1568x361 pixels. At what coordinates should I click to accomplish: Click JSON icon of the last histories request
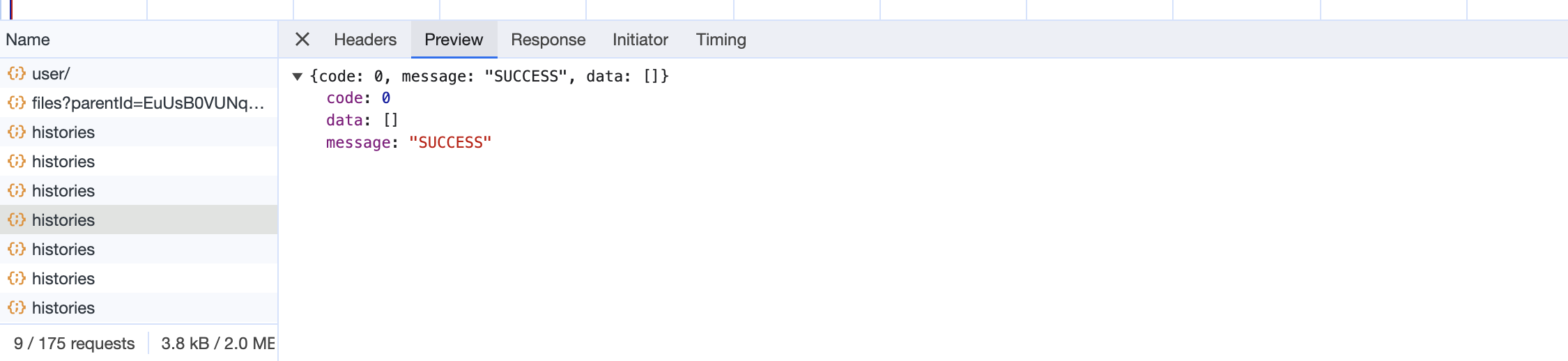(x=17, y=307)
